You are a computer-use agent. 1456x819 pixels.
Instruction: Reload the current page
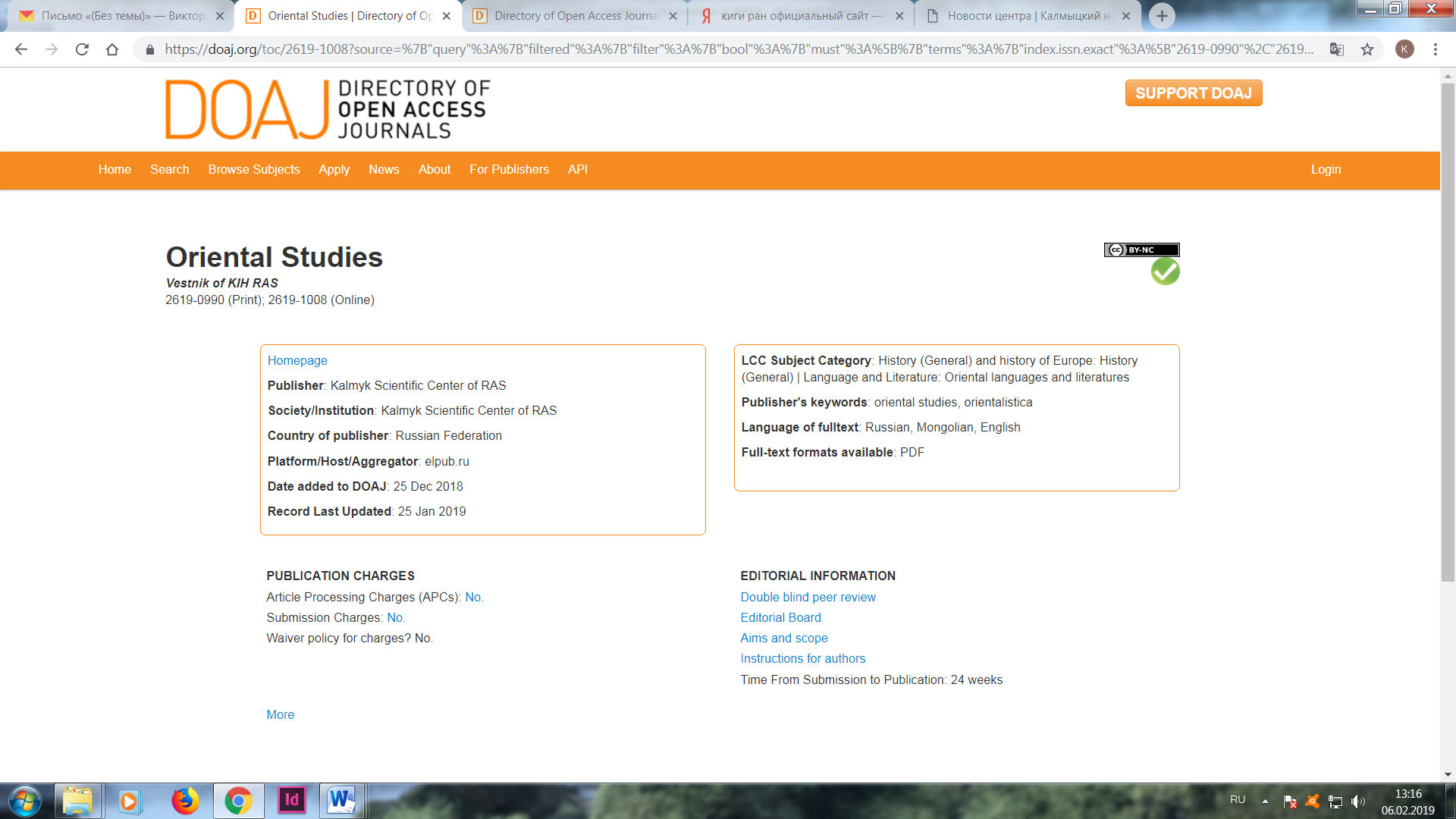(x=82, y=49)
